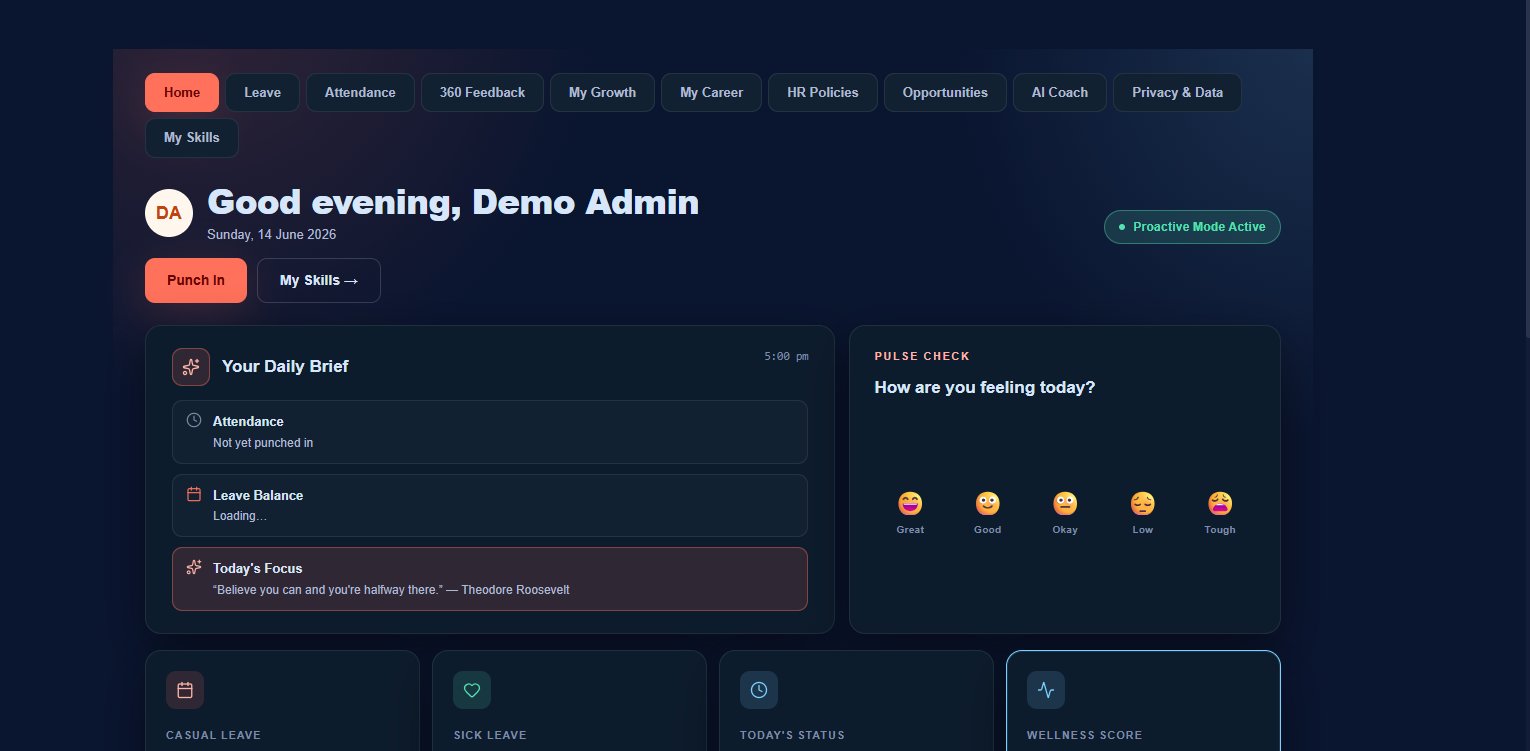Click the TODAY'S STATUS label
The width and height of the screenshot is (1530, 751).
[792, 735]
